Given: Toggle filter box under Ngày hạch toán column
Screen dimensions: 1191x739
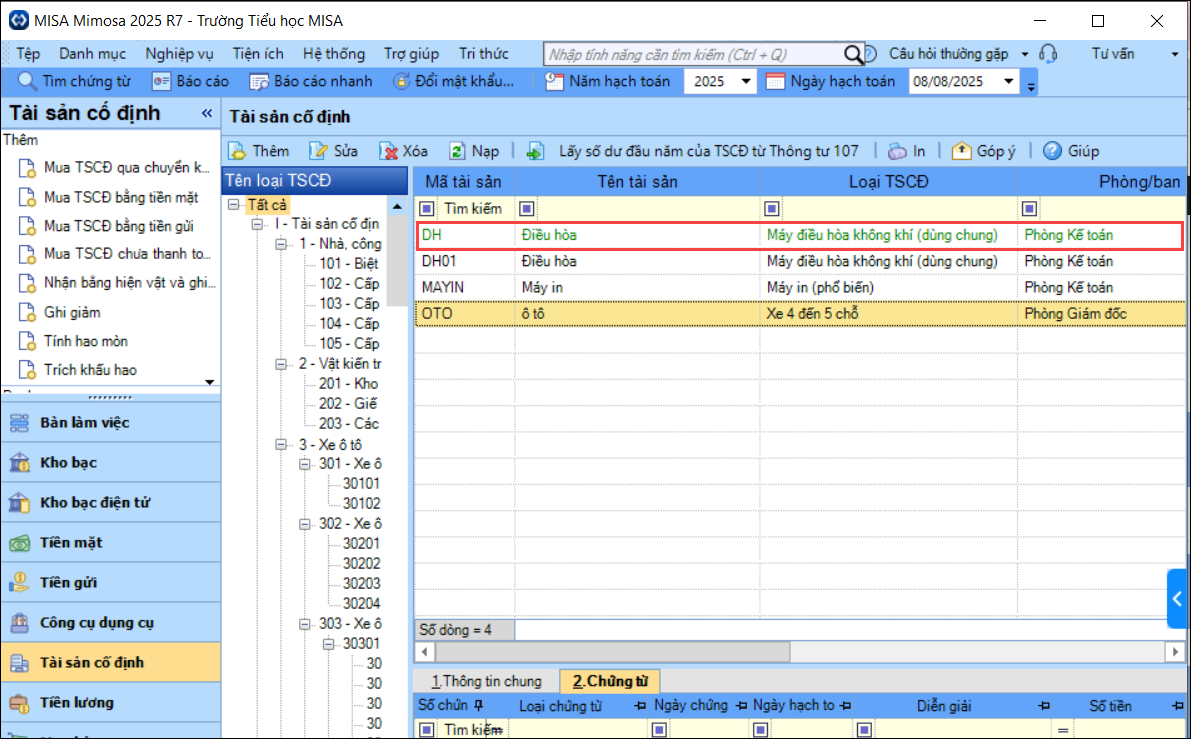Looking at the screenshot, I should coord(760,730).
